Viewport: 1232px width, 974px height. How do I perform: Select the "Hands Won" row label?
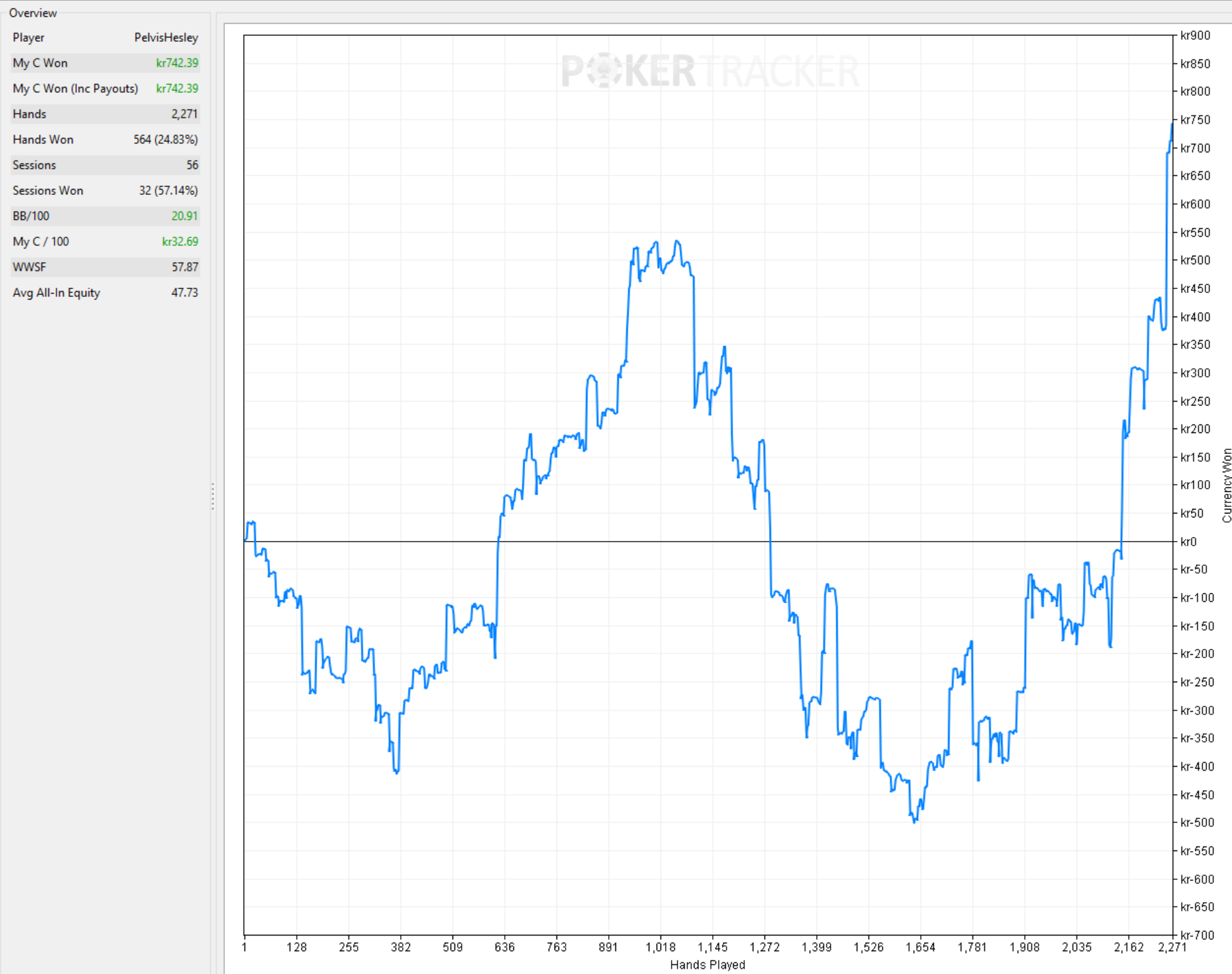click(43, 139)
